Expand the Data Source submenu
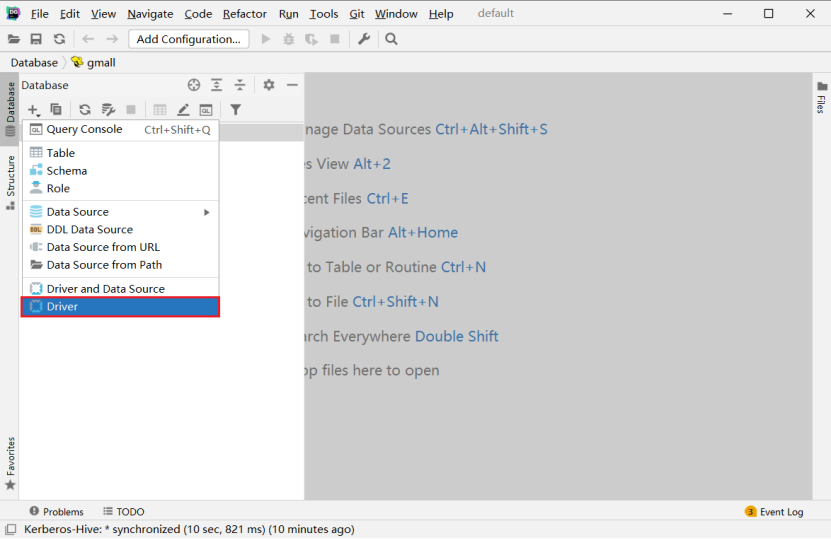The height and width of the screenshot is (539, 831). 120,212
